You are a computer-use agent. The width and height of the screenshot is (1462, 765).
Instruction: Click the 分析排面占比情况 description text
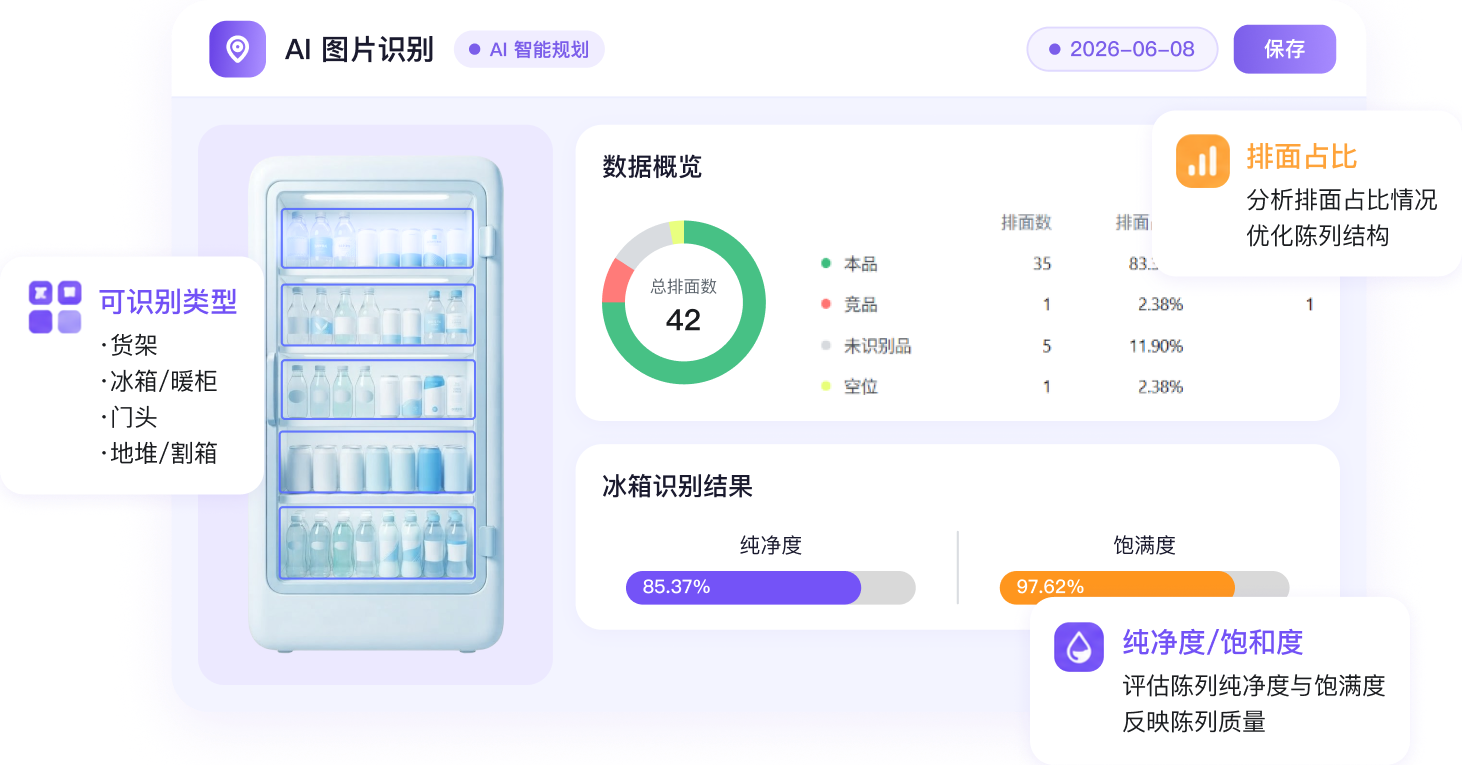(x=1342, y=200)
